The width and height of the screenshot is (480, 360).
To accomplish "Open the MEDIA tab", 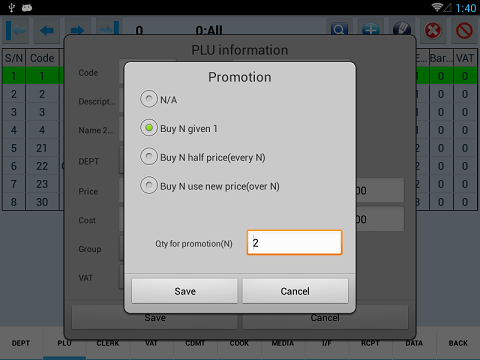I will (x=283, y=343).
